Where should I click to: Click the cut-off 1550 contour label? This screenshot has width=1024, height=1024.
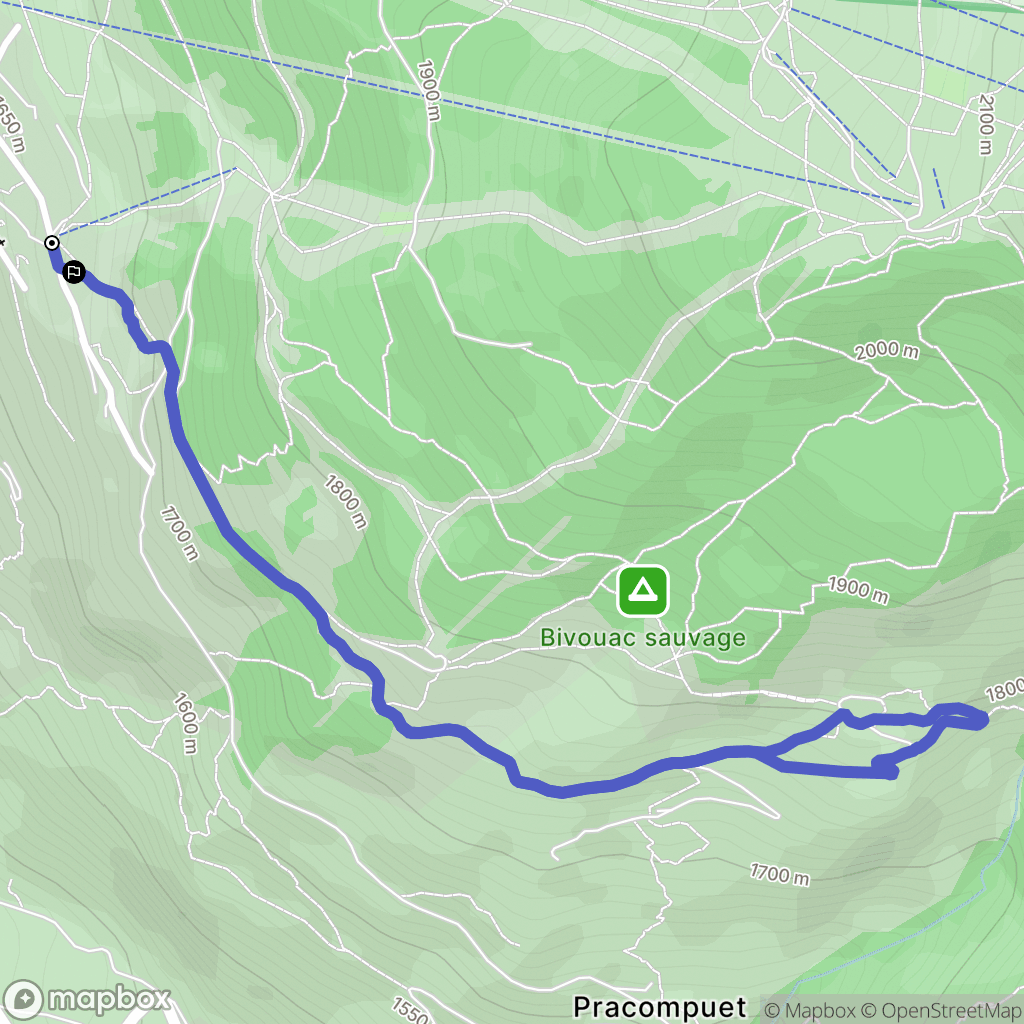pyautogui.click(x=411, y=1010)
